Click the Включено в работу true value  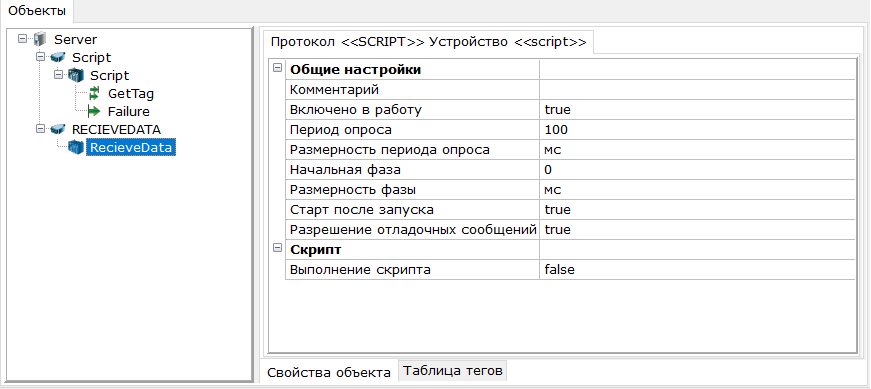coord(697,109)
